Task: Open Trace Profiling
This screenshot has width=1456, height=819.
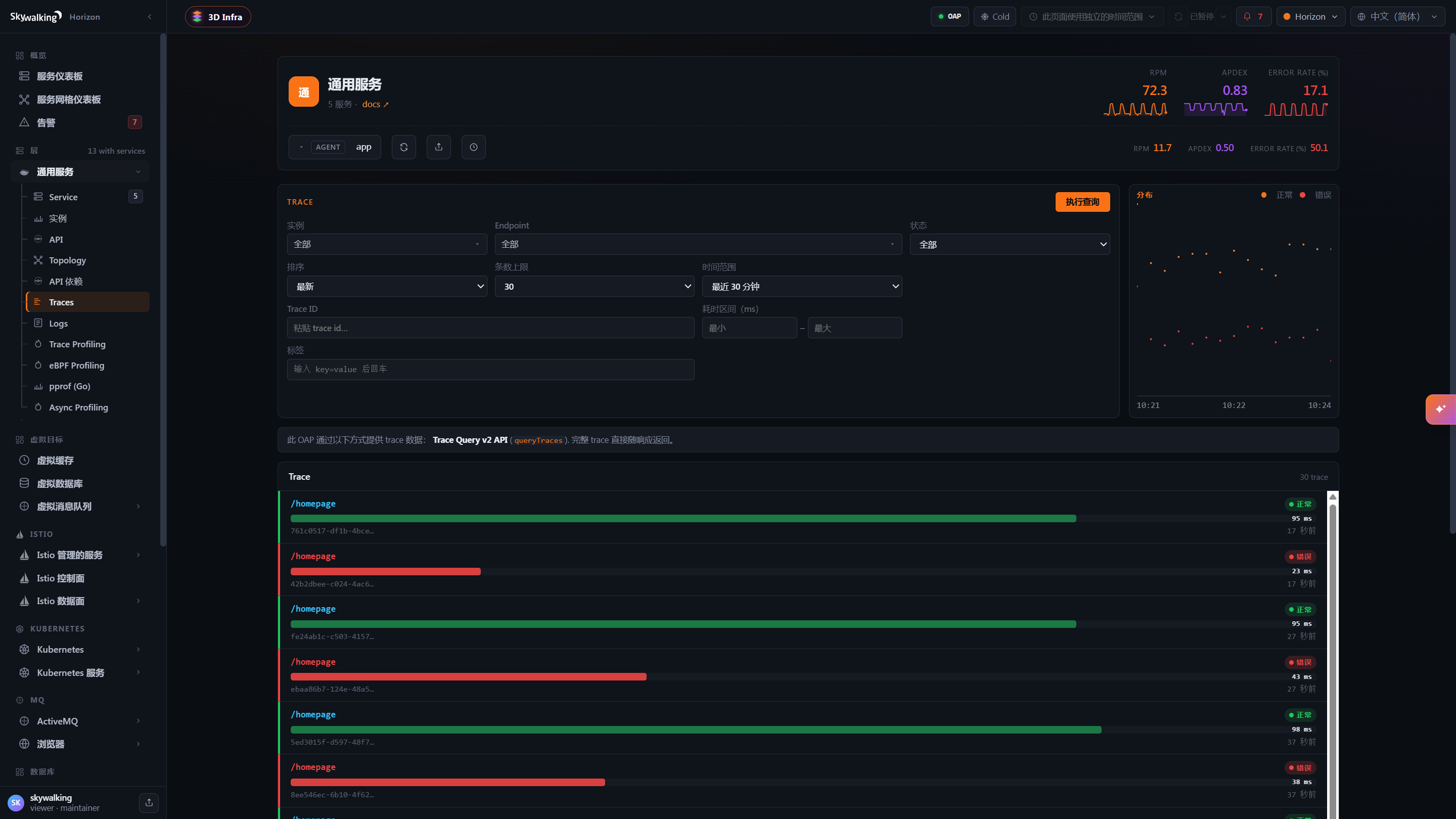Action: [87, 344]
